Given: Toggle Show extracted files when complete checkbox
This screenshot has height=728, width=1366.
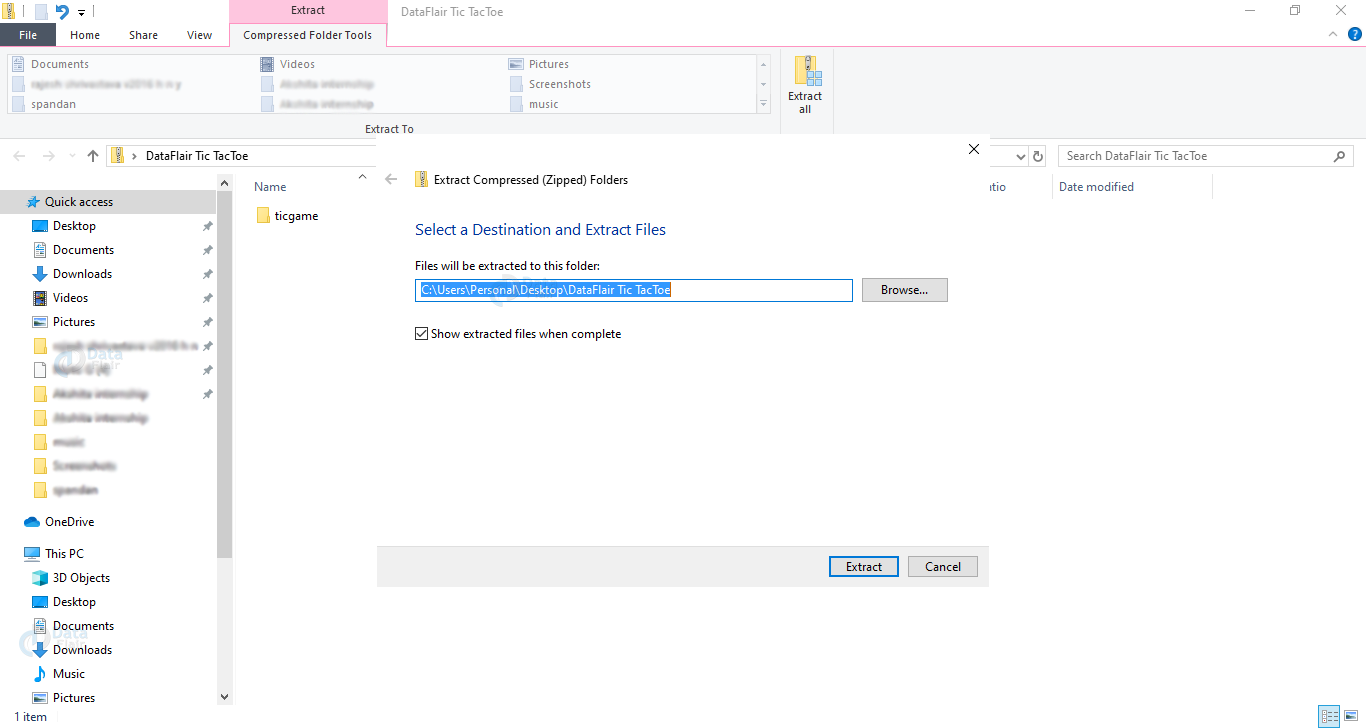Looking at the screenshot, I should point(421,334).
